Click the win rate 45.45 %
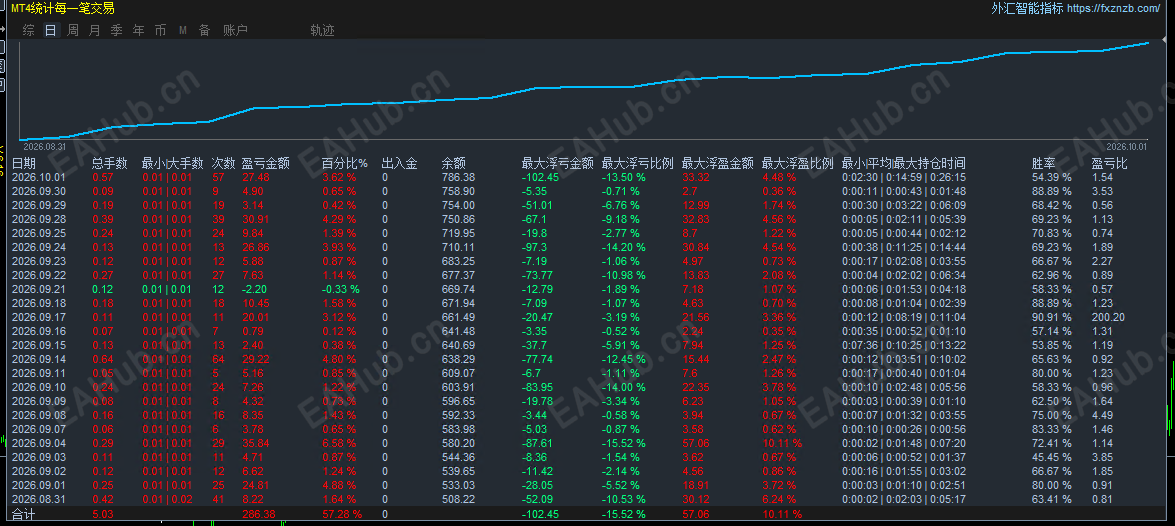 tap(1051, 457)
